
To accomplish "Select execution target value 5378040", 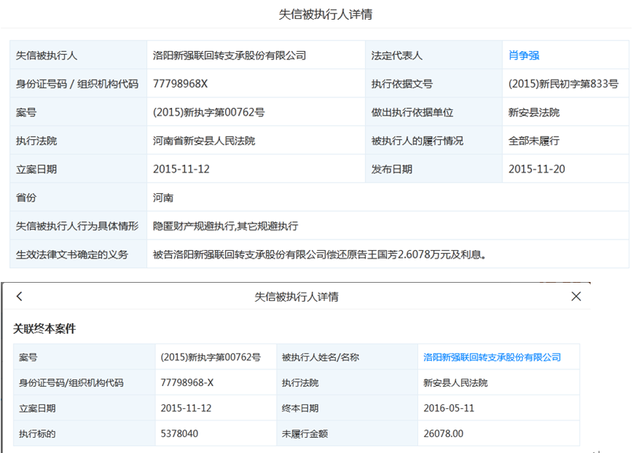I will 180,433.
